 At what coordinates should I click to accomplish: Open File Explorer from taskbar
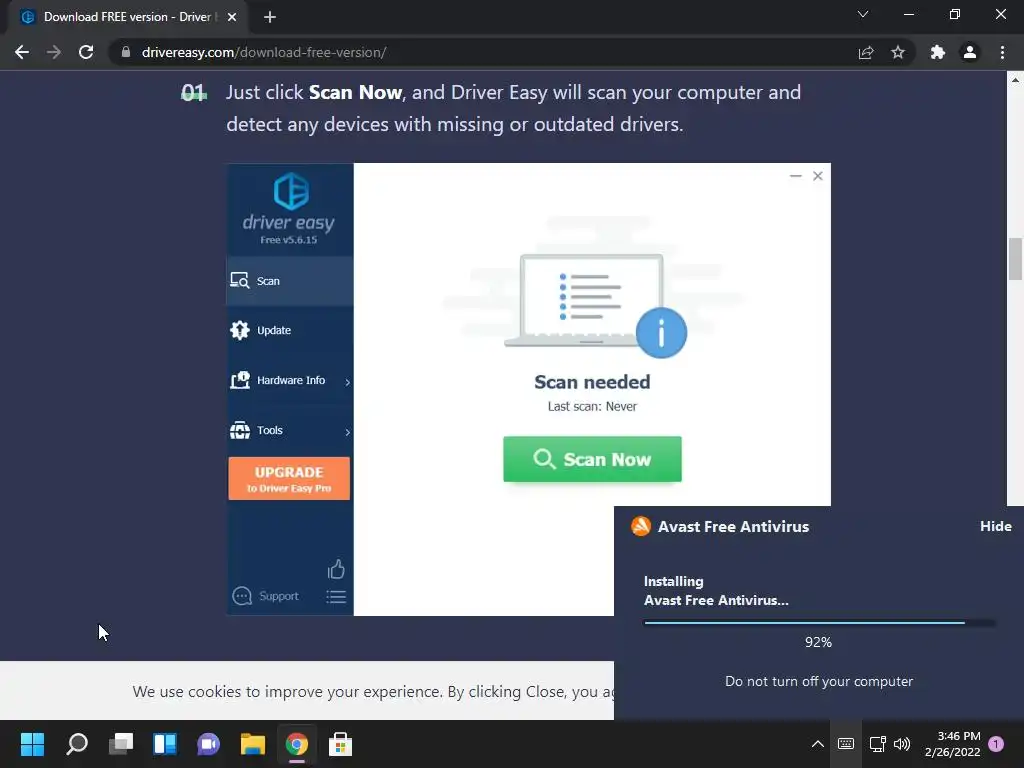tap(253, 744)
